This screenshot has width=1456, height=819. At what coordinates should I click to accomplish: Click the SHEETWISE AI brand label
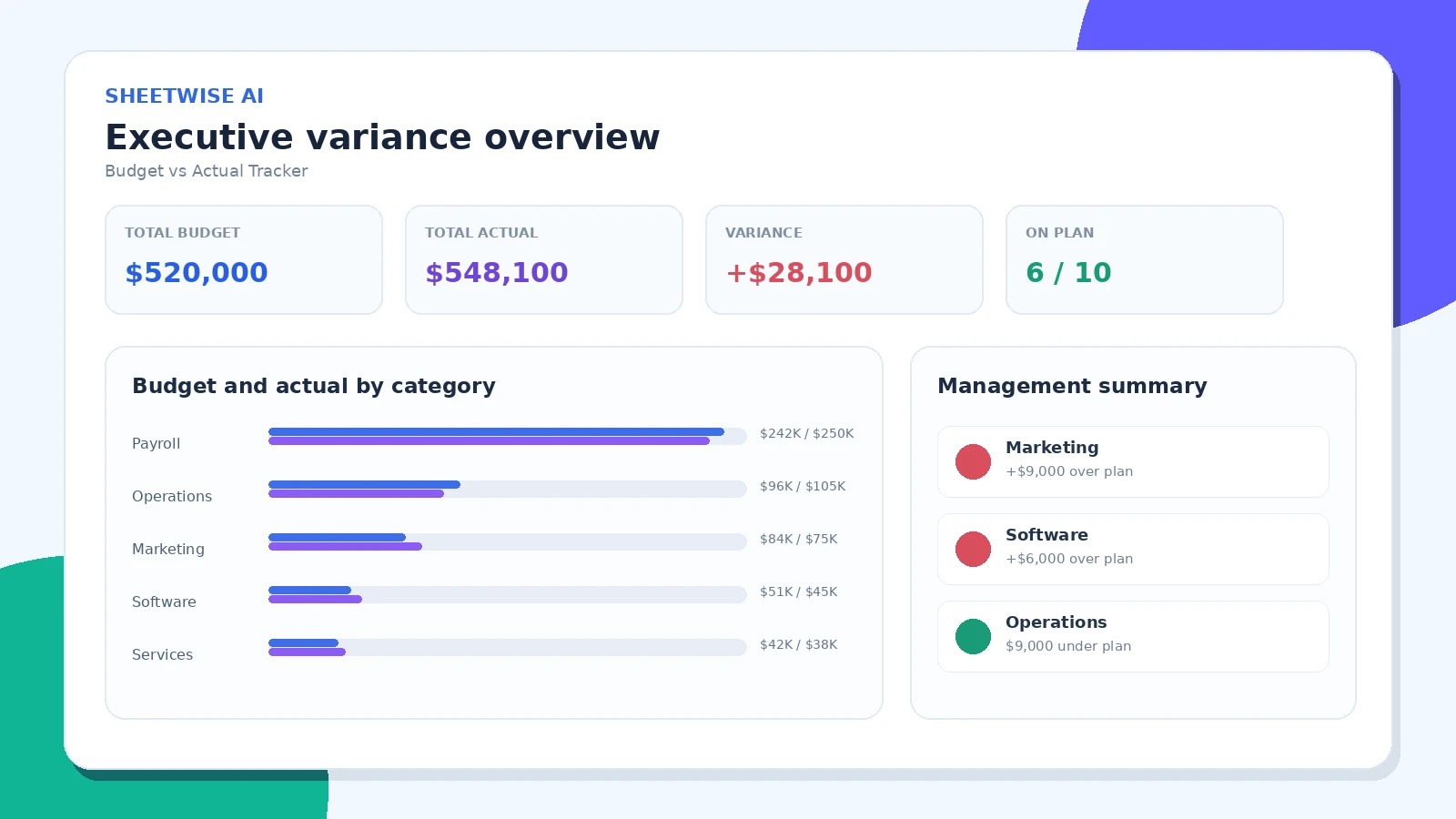pyautogui.click(x=184, y=96)
